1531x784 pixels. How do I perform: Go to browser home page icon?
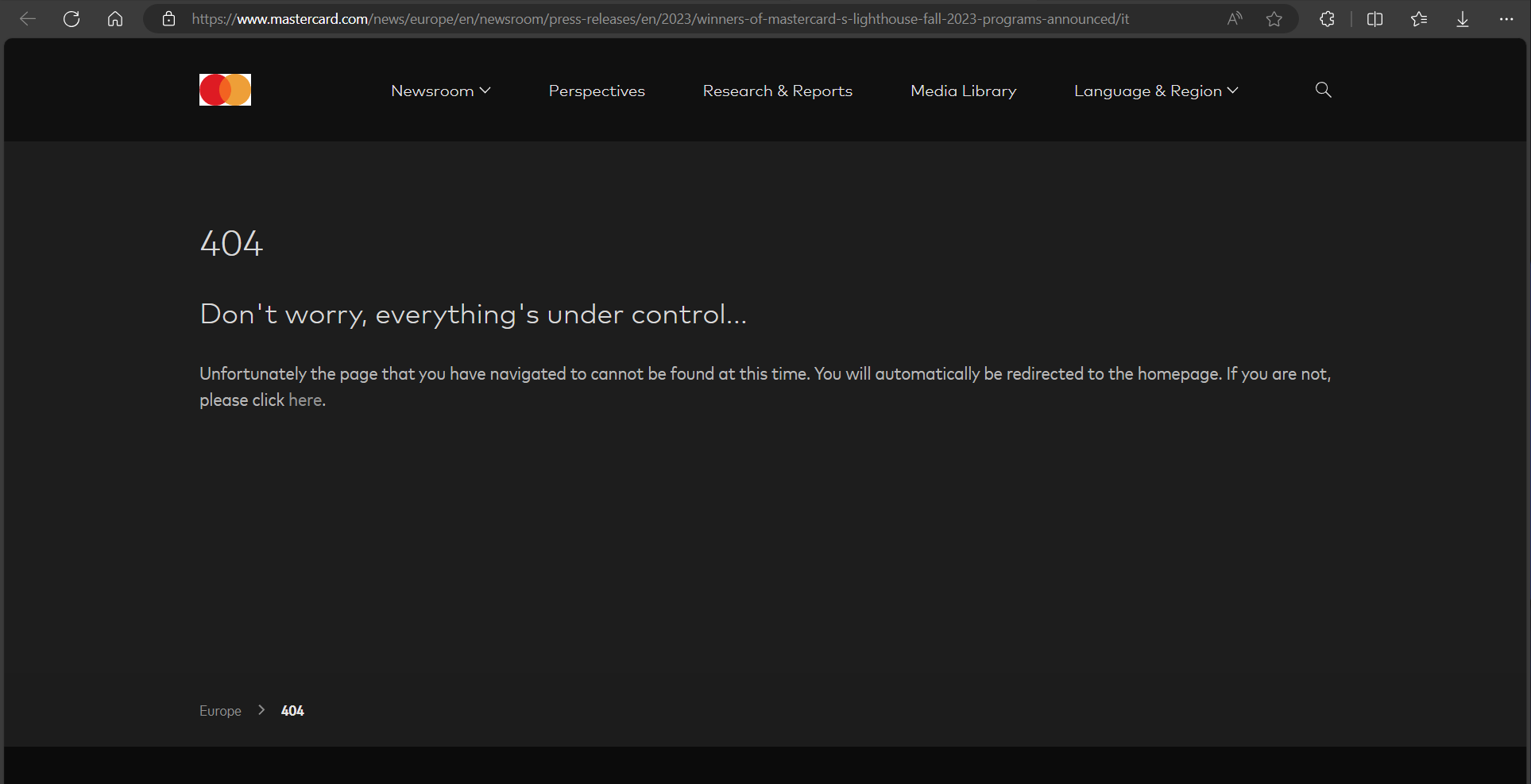(x=115, y=19)
